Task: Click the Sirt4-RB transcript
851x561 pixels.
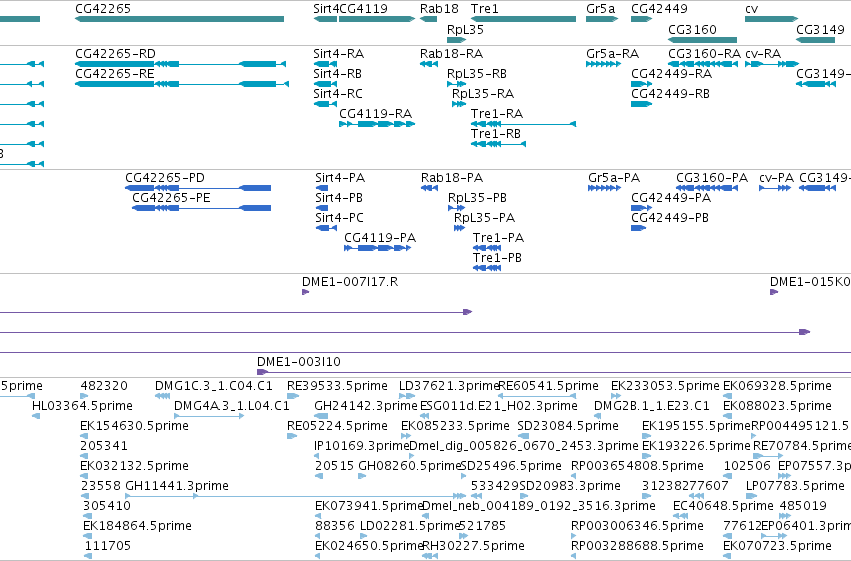Action: [325, 84]
